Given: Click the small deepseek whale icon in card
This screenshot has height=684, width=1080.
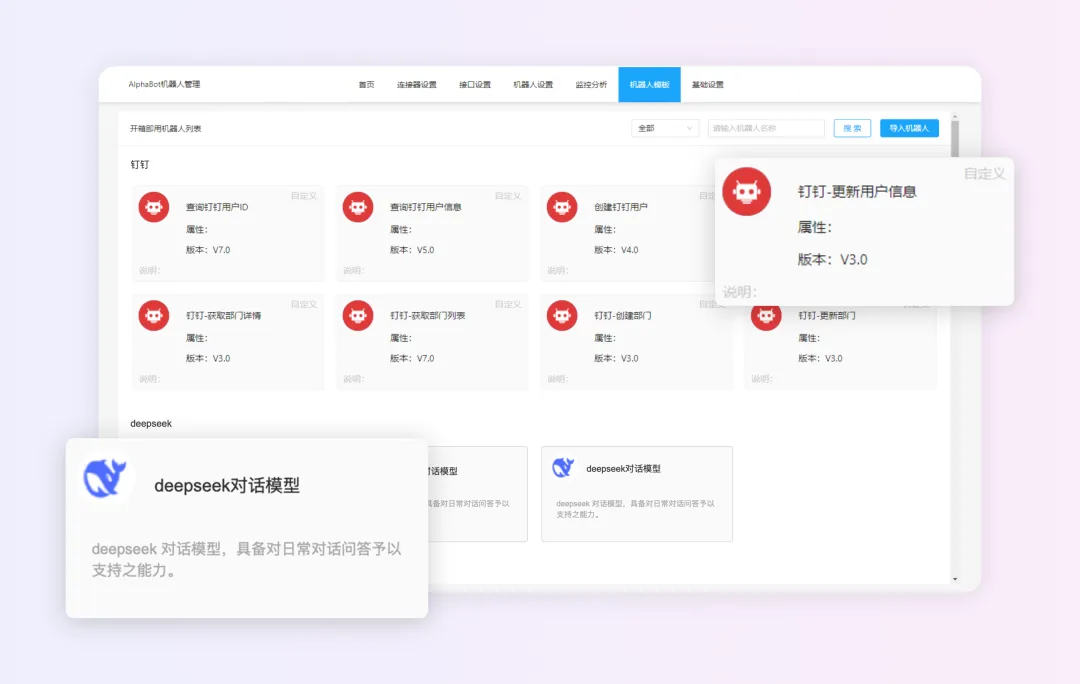Looking at the screenshot, I should coord(563,467).
